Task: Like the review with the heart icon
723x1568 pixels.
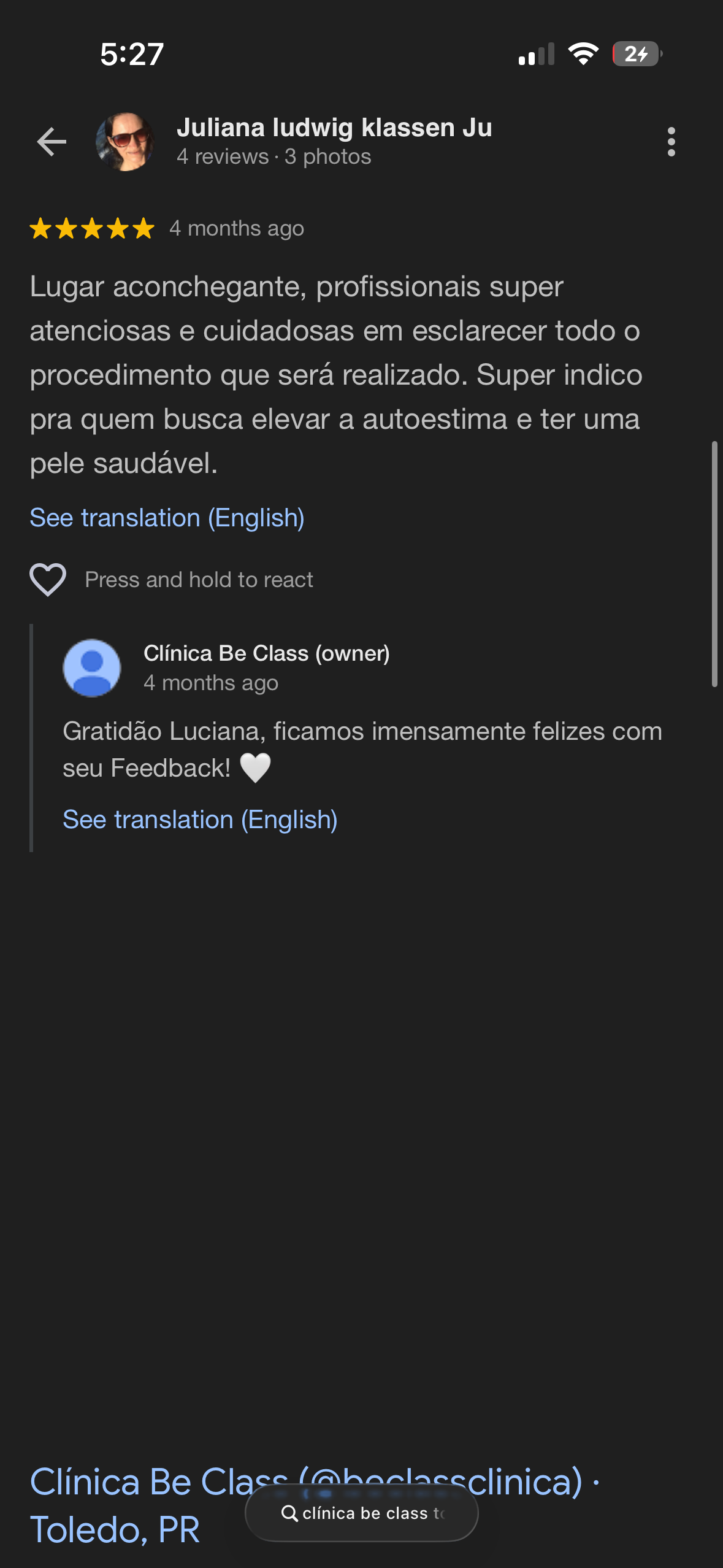Action: [x=48, y=580]
